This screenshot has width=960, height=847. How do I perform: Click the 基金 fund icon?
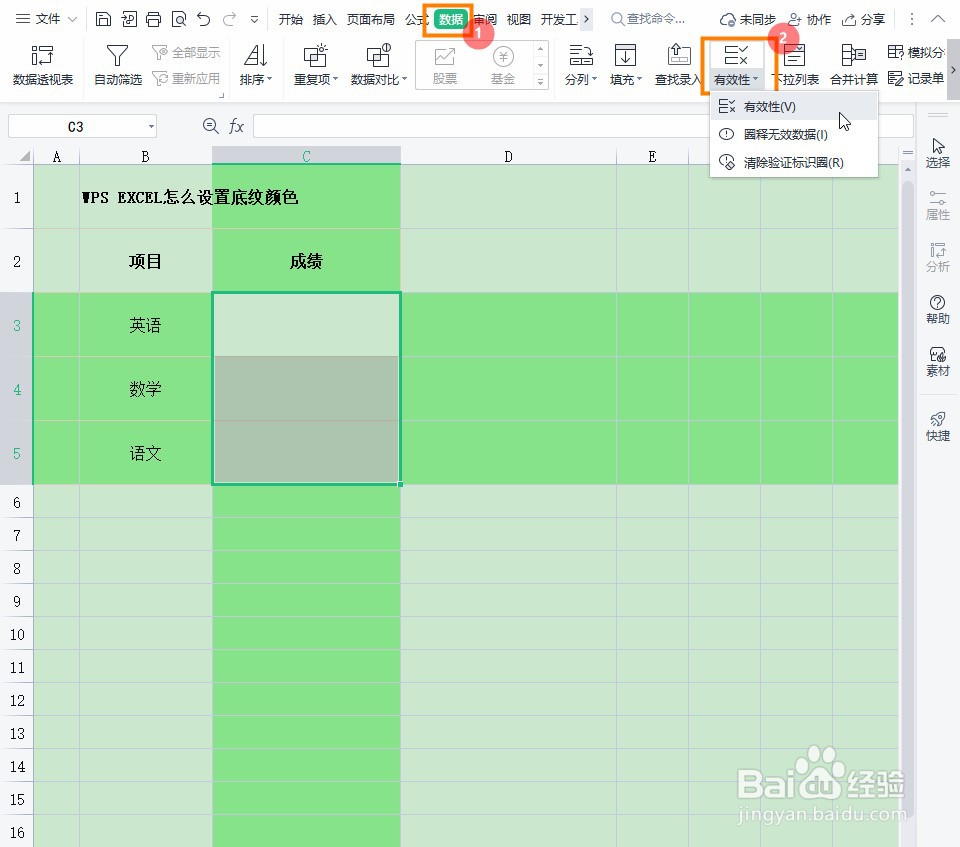[x=503, y=66]
